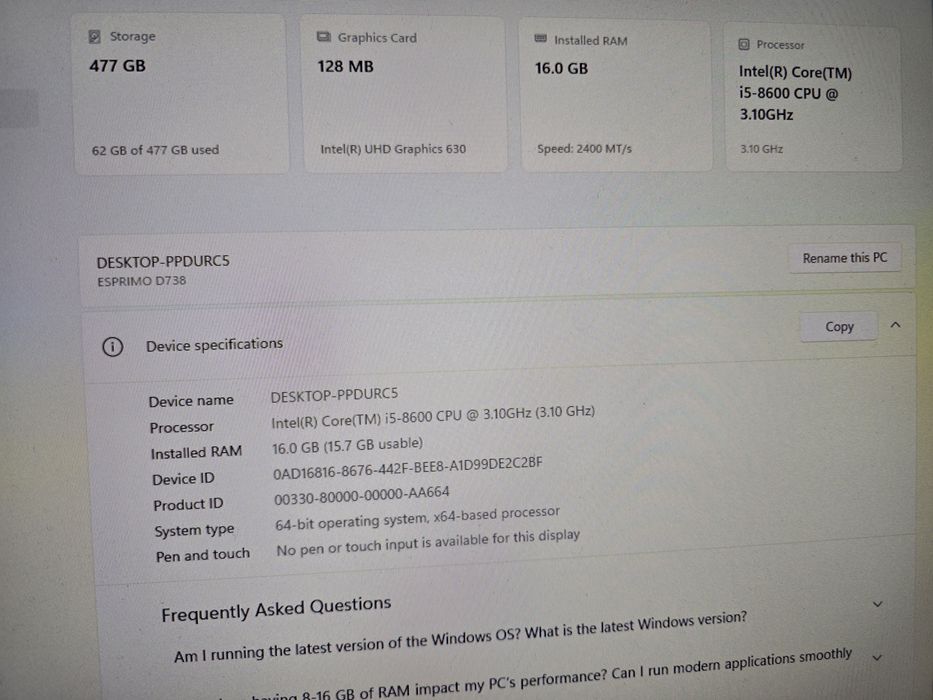
Task: Click the Device ID value text
Action: 408,466
